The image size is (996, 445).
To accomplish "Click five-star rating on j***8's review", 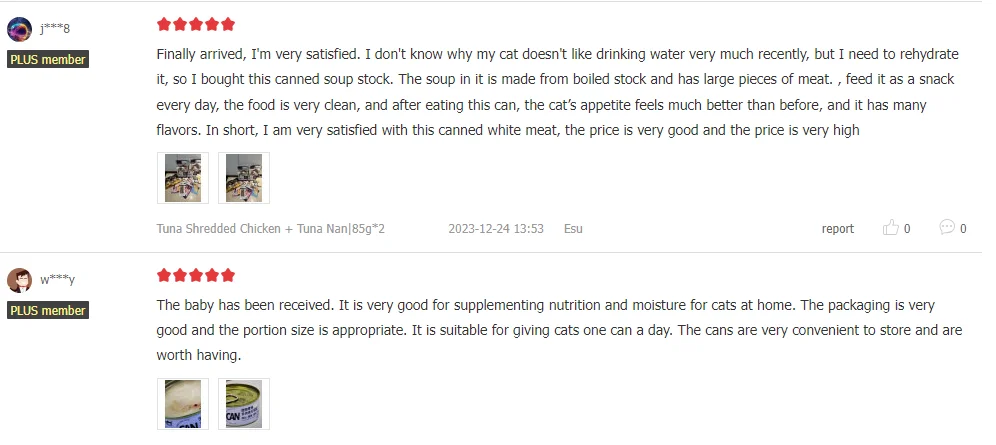I will click(196, 24).
